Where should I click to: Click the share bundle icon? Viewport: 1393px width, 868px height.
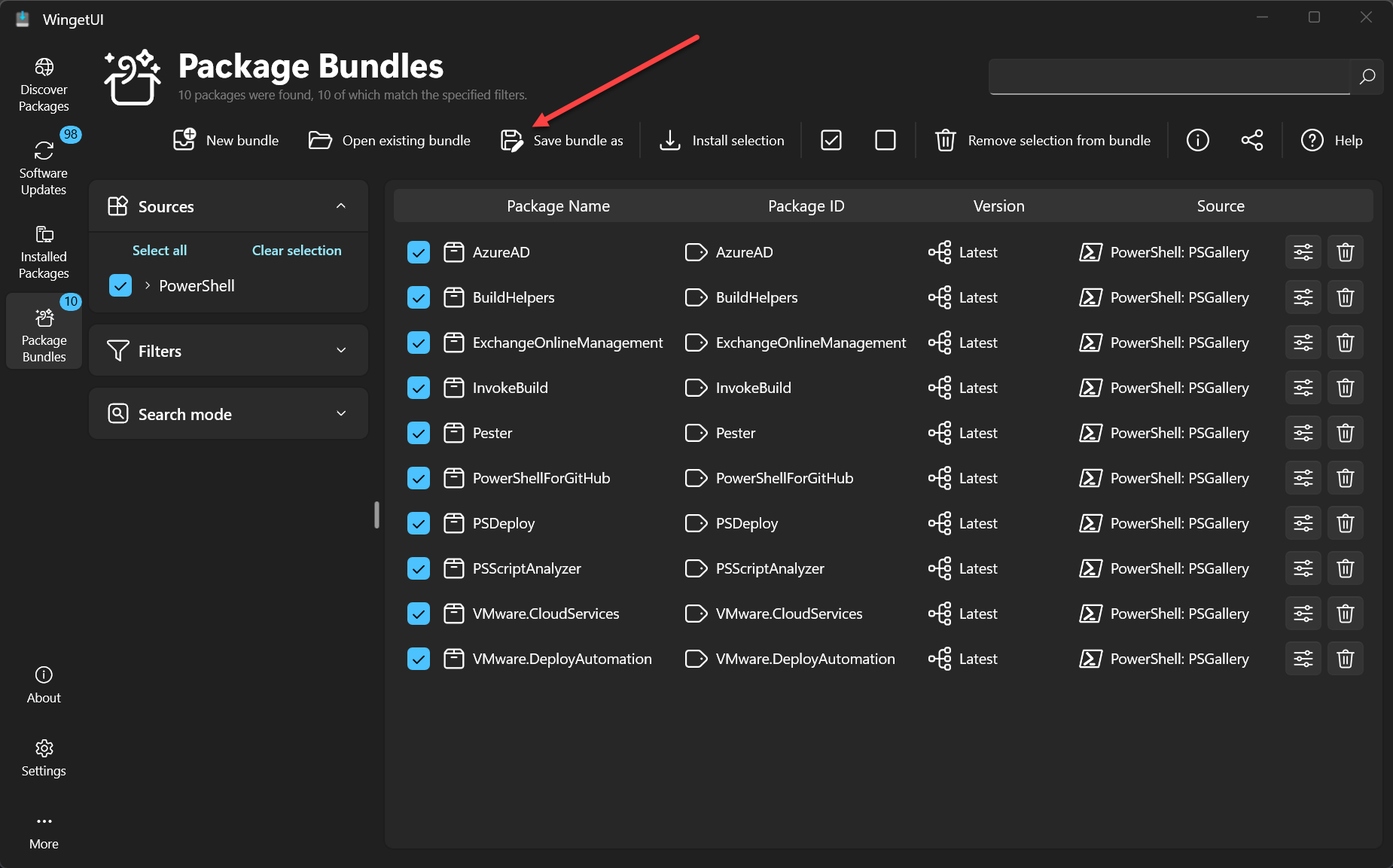(1251, 141)
